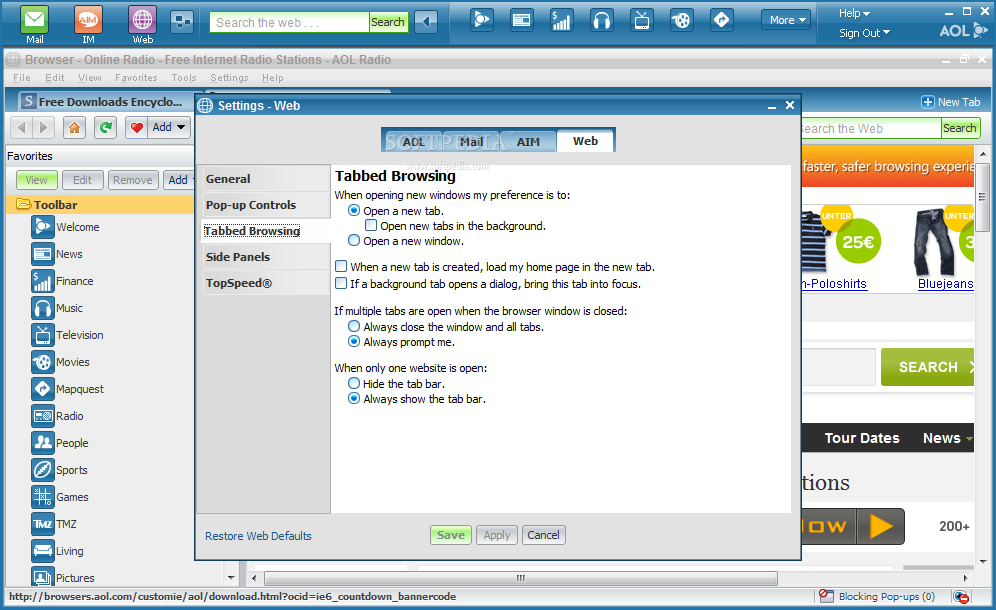Switch to AOL settings tab
The height and width of the screenshot is (610, 996).
pos(414,142)
